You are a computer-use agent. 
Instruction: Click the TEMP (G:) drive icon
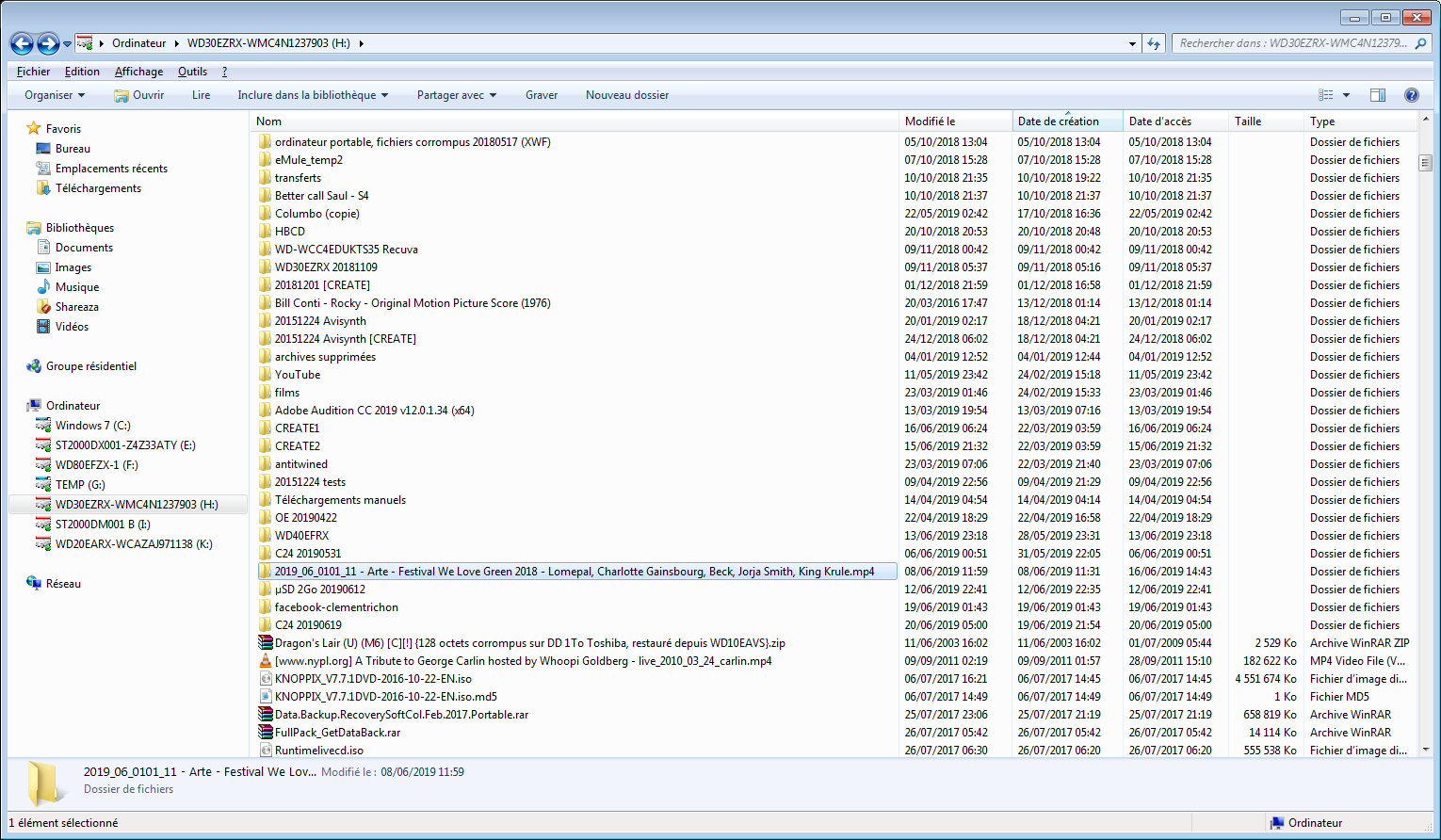pyautogui.click(x=43, y=485)
